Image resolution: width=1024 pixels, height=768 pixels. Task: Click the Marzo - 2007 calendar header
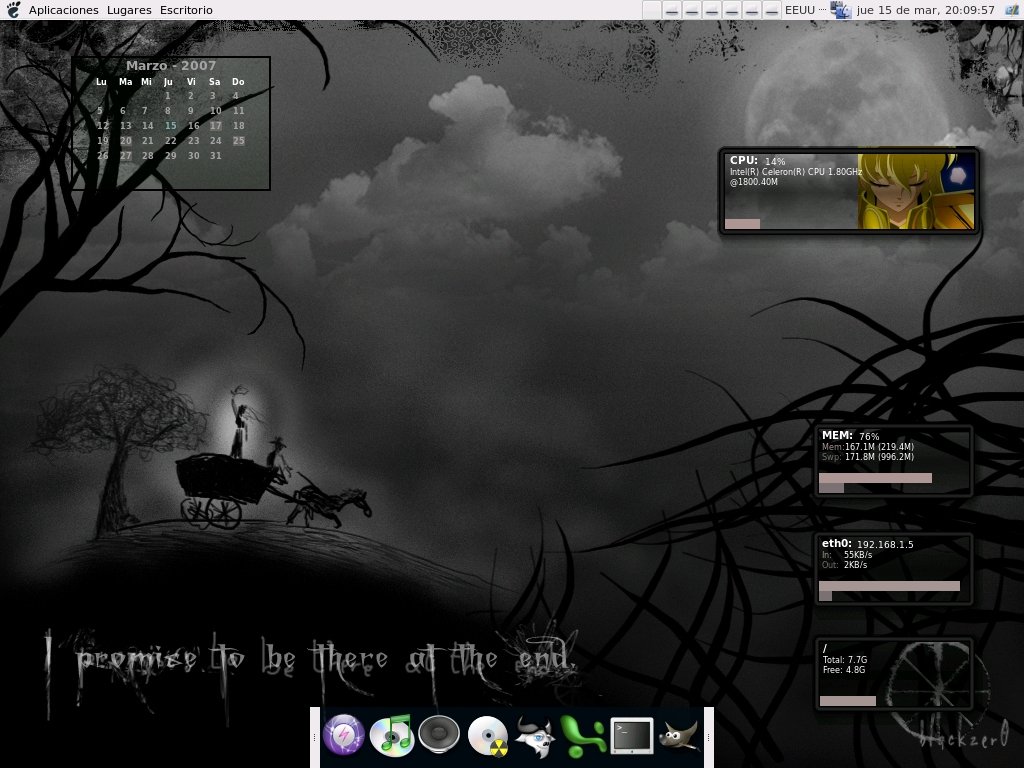pyautogui.click(x=170, y=65)
